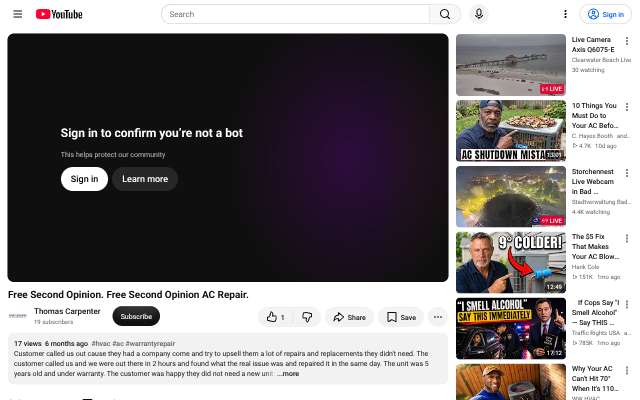Open options for Live Camera Axis video

pyautogui.click(x=627, y=41)
